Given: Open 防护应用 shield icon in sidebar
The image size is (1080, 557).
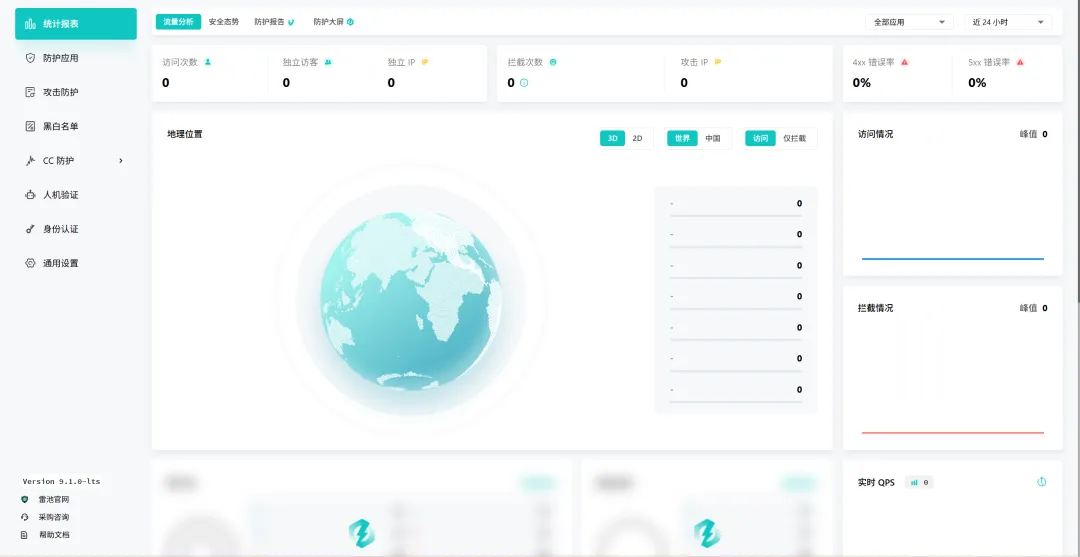Looking at the screenshot, I should (x=30, y=58).
